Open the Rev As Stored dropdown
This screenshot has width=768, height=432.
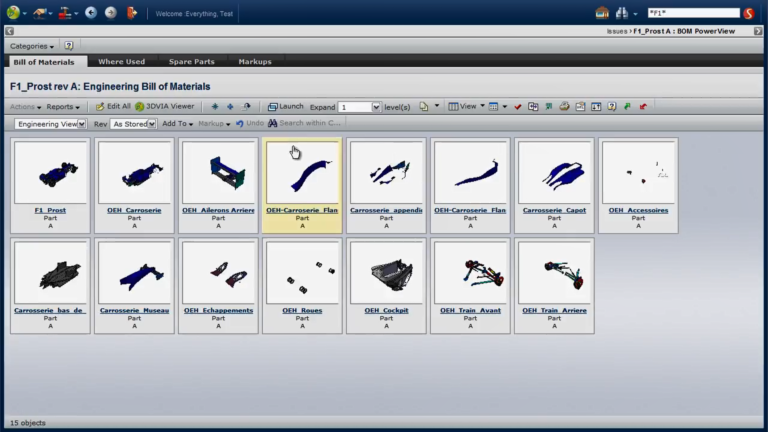tap(133, 124)
